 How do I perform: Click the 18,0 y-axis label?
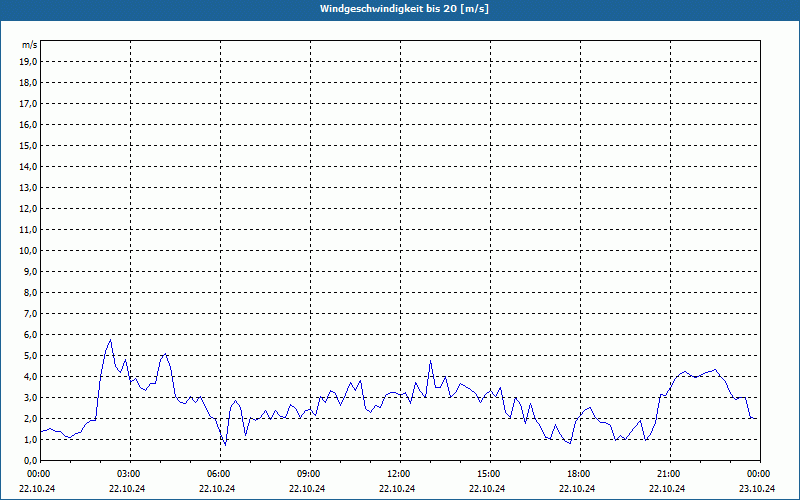(x=28, y=83)
